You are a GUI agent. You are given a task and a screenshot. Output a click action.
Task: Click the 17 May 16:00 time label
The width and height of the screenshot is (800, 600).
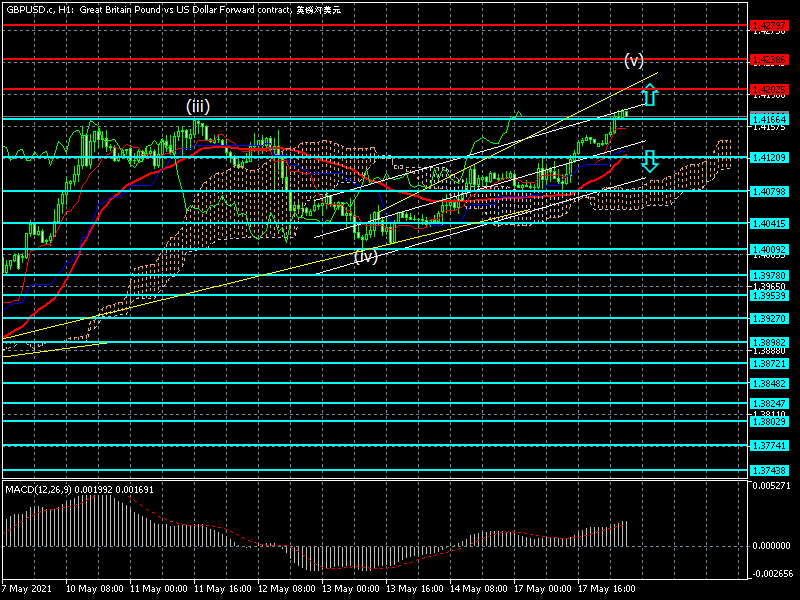606,589
